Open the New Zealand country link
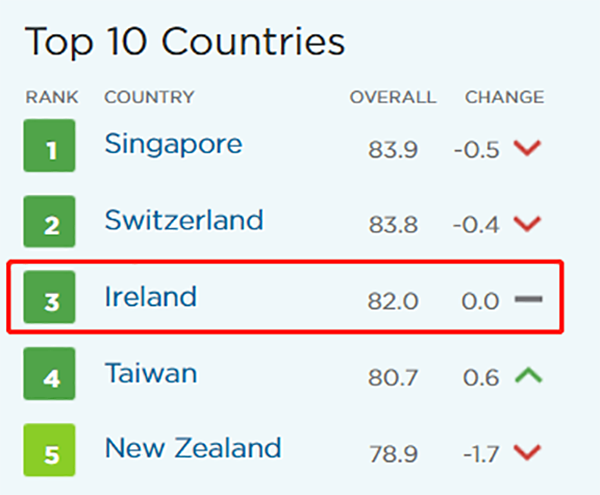The height and width of the screenshot is (495, 600). click(x=193, y=448)
